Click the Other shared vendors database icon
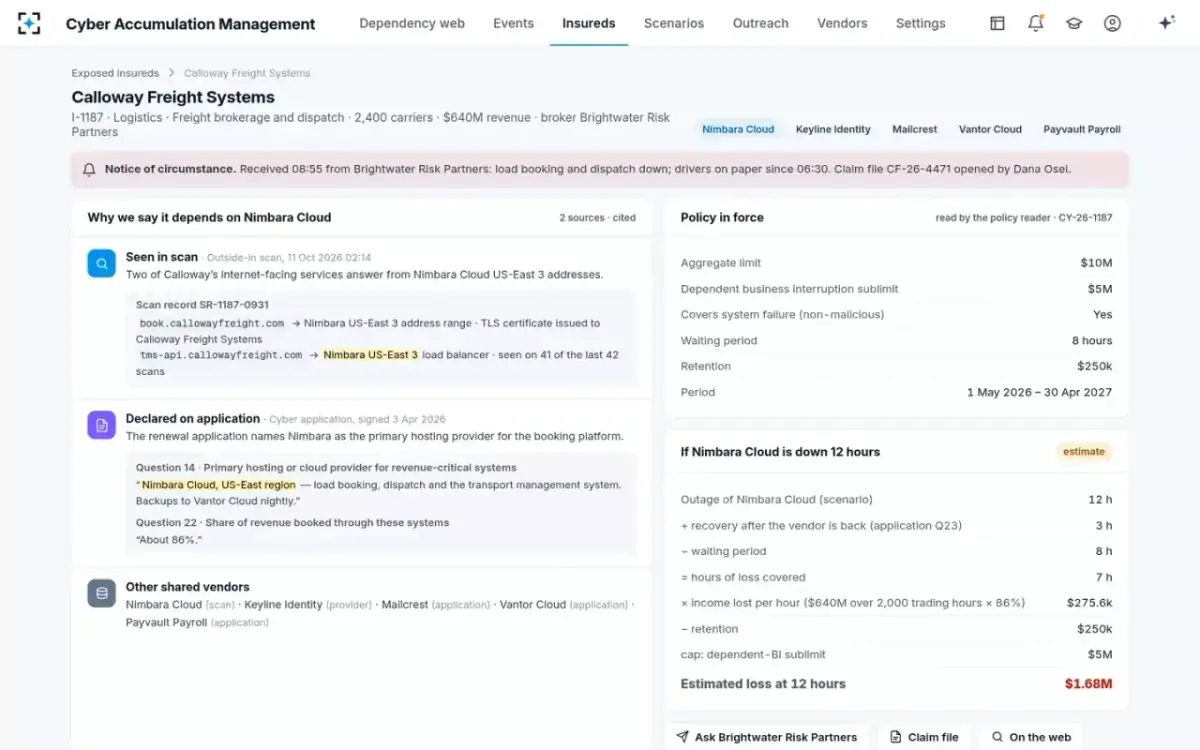1200x750 pixels. [x=101, y=593]
